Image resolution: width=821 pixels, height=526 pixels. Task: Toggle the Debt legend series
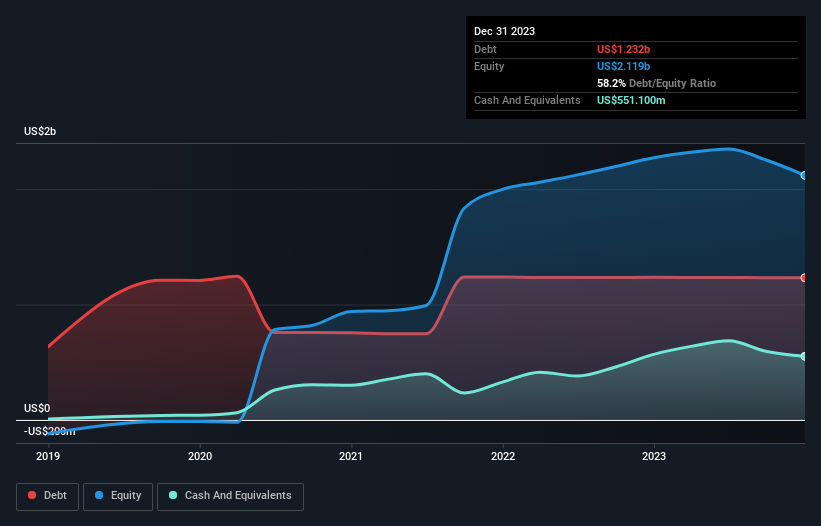pyautogui.click(x=47, y=496)
